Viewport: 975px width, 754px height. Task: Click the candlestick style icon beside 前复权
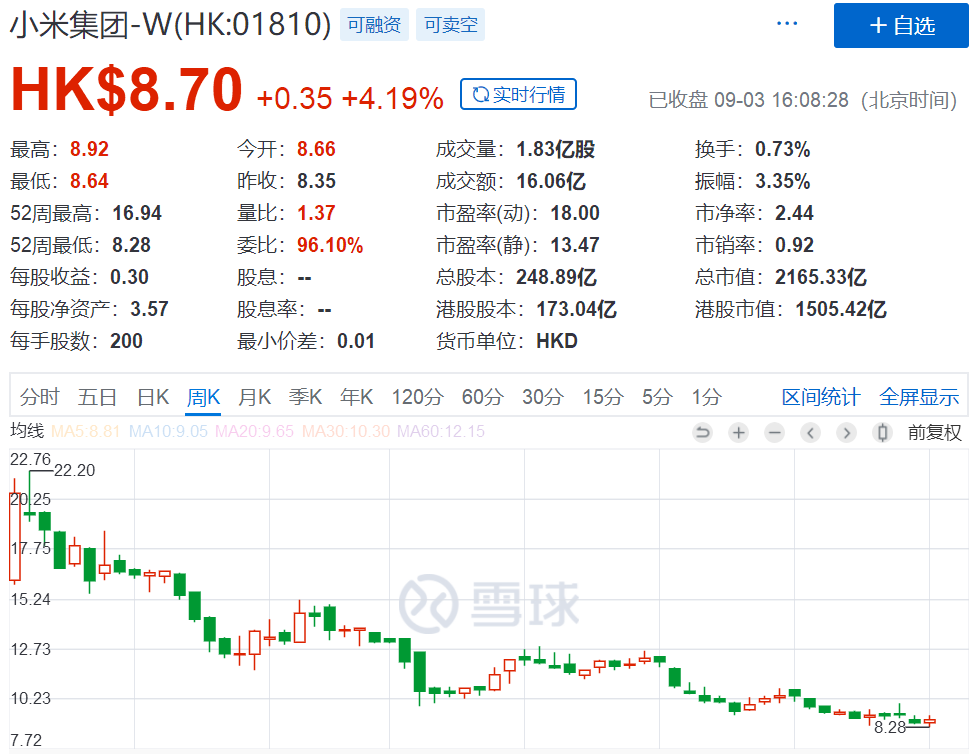pos(882,434)
